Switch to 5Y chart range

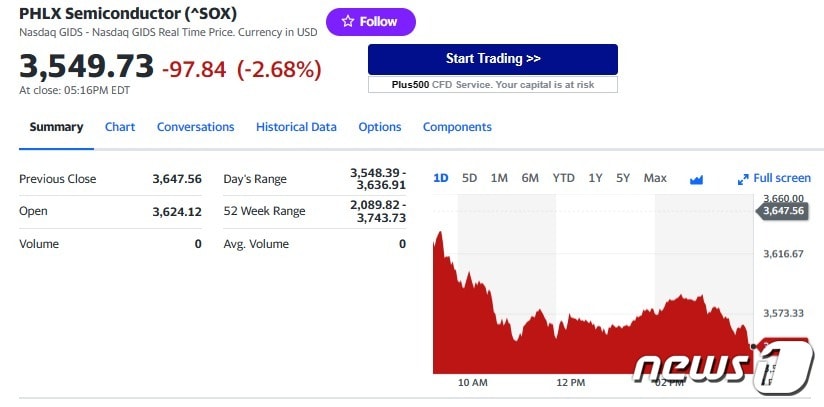coord(623,178)
